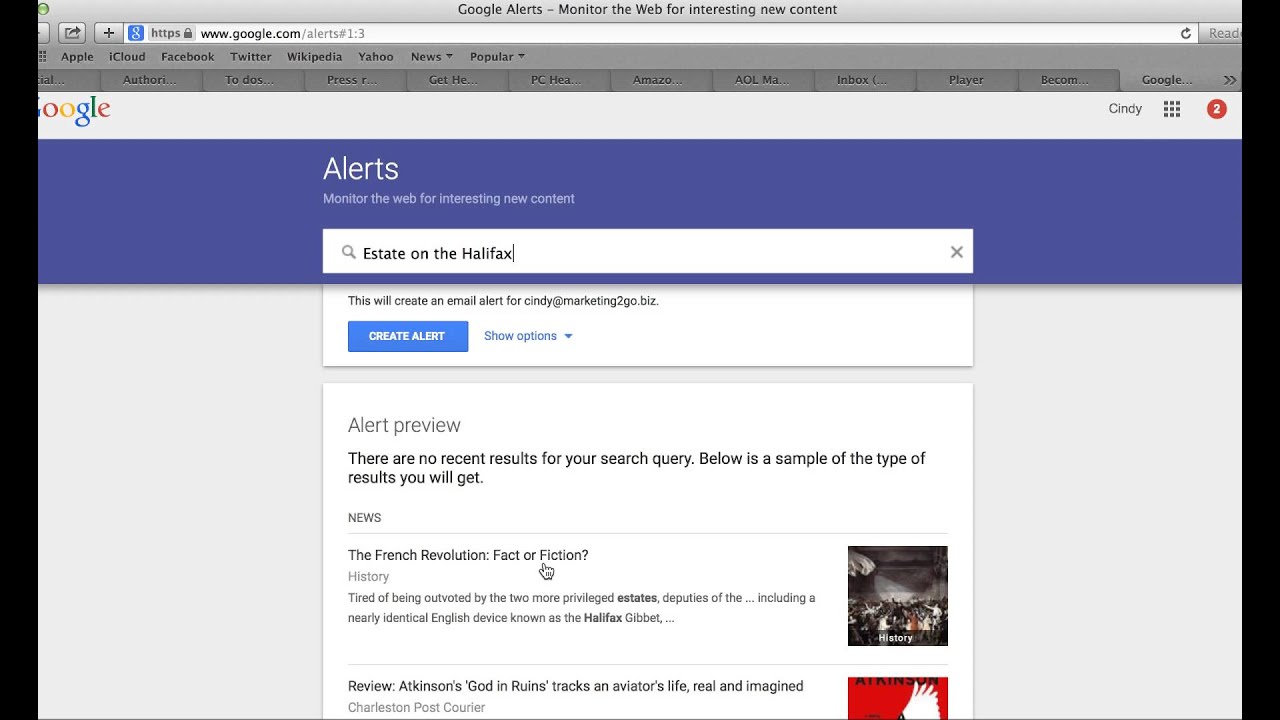Click the Alert preview heading
Viewport: 1280px width, 720px height.
404,425
